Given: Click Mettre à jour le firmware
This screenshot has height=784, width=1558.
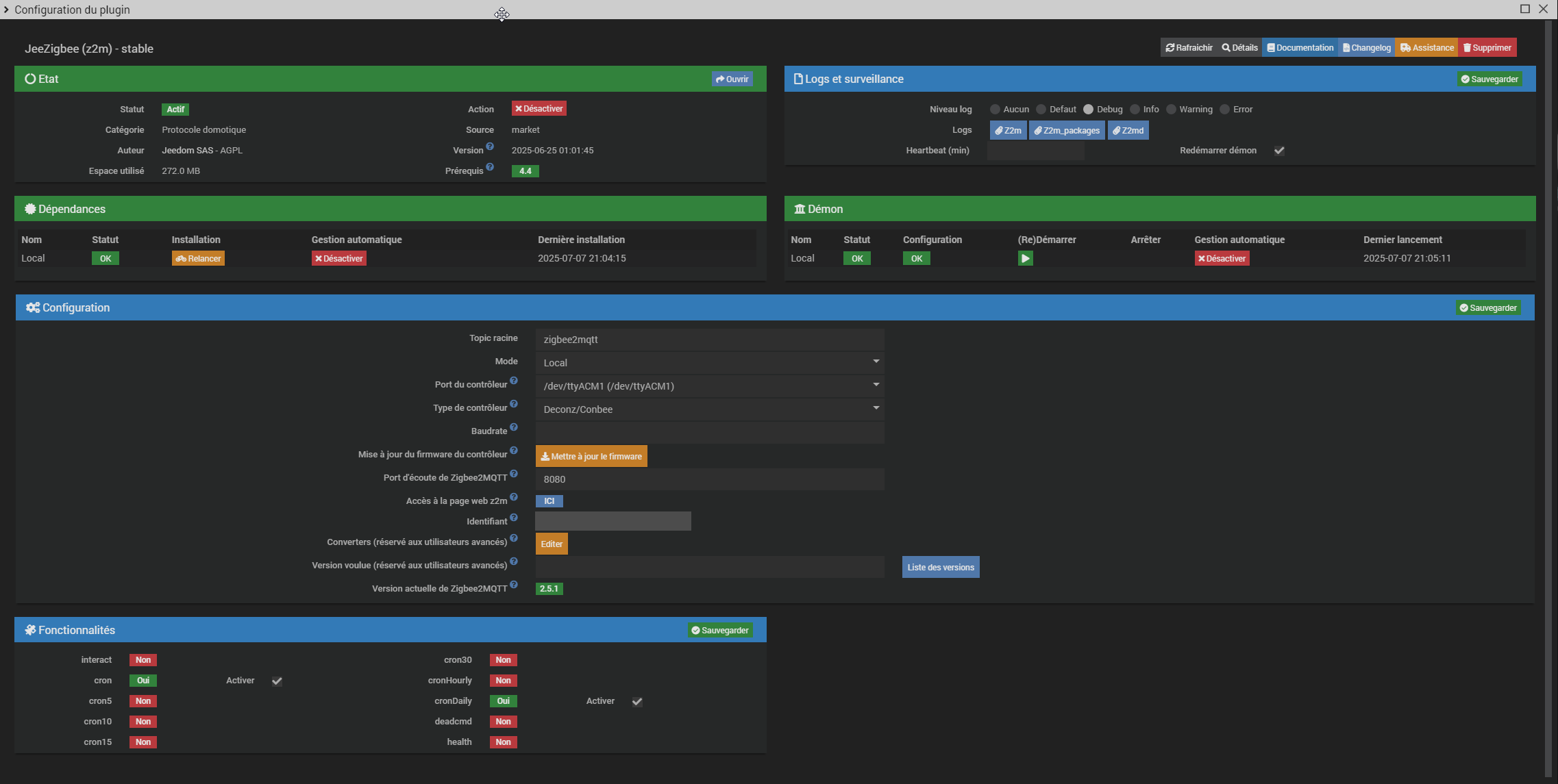Looking at the screenshot, I should [591, 456].
